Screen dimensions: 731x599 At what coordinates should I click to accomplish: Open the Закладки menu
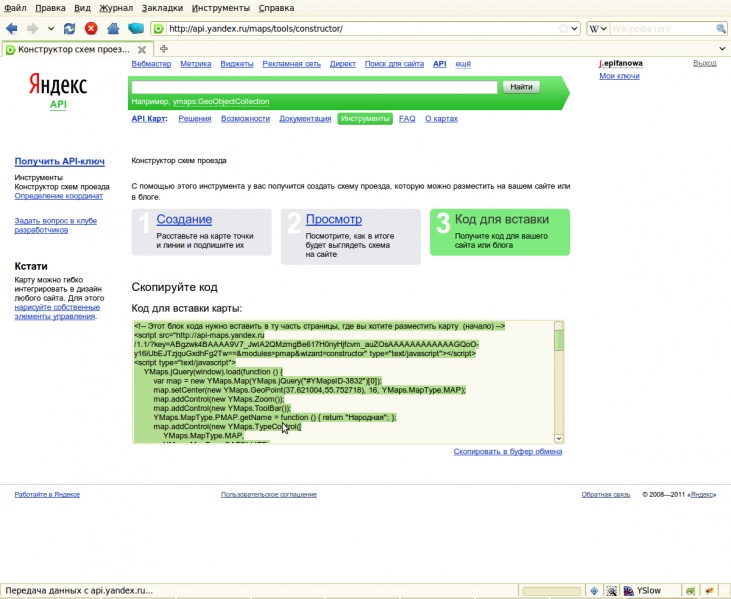click(x=162, y=8)
